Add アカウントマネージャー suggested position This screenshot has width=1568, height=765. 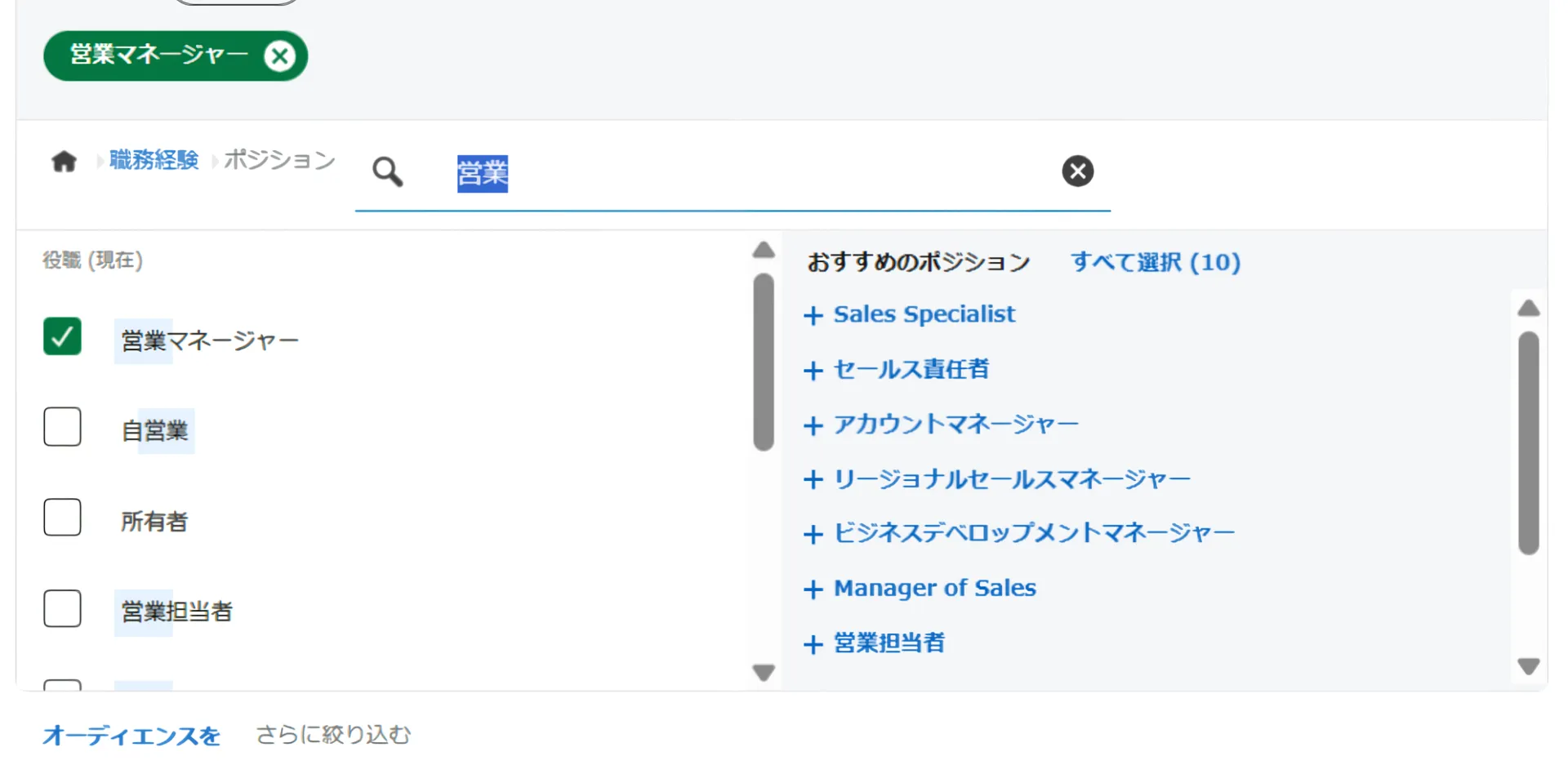(x=941, y=425)
